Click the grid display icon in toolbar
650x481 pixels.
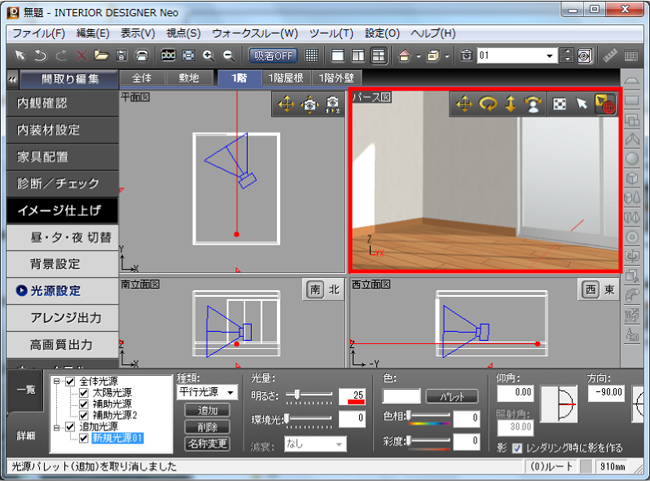[x=312, y=55]
